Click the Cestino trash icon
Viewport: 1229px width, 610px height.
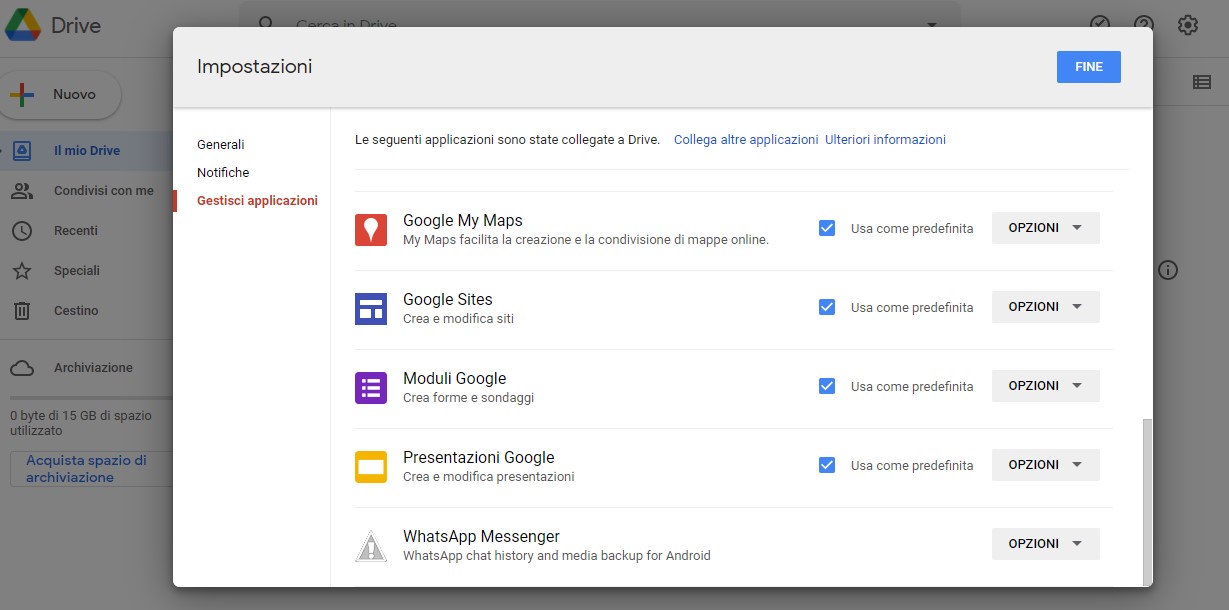22,311
